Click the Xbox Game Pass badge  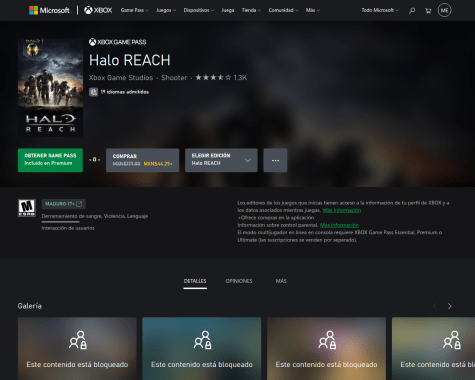(118, 42)
